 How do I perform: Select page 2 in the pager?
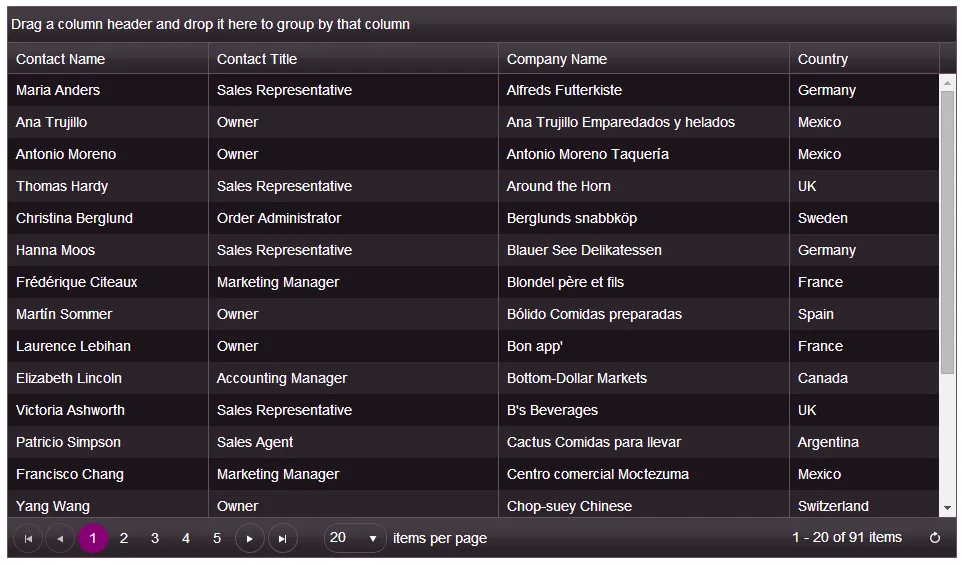(x=124, y=538)
